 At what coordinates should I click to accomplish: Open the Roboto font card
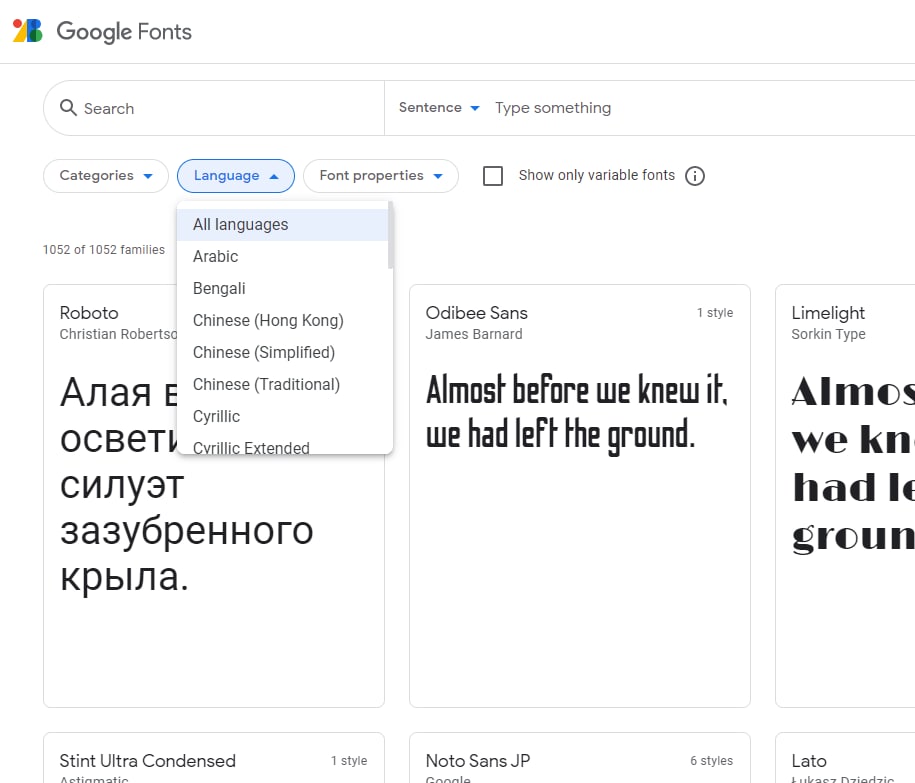click(x=214, y=496)
